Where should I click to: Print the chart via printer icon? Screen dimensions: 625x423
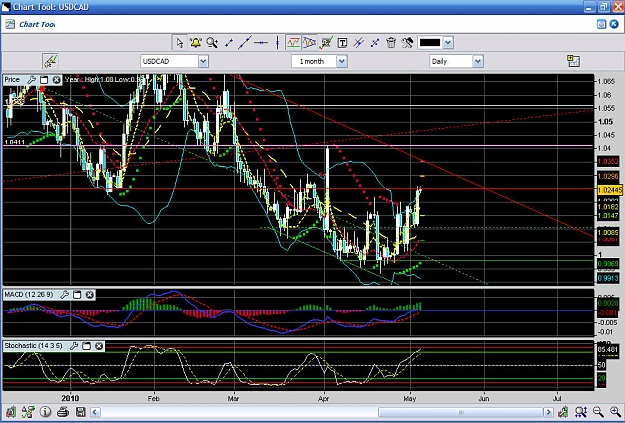63,411
